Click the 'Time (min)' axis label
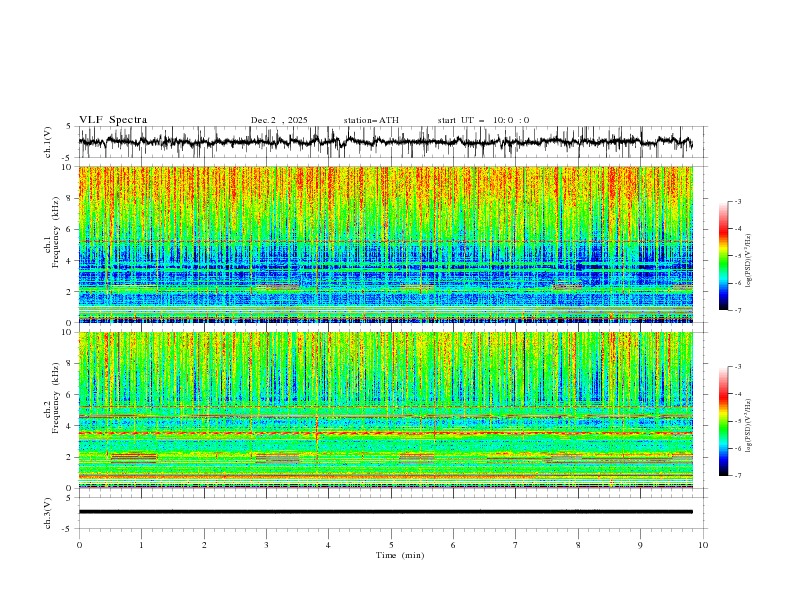Image resolution: width=792 pixels, height=612 pixels. pos(400,555)
